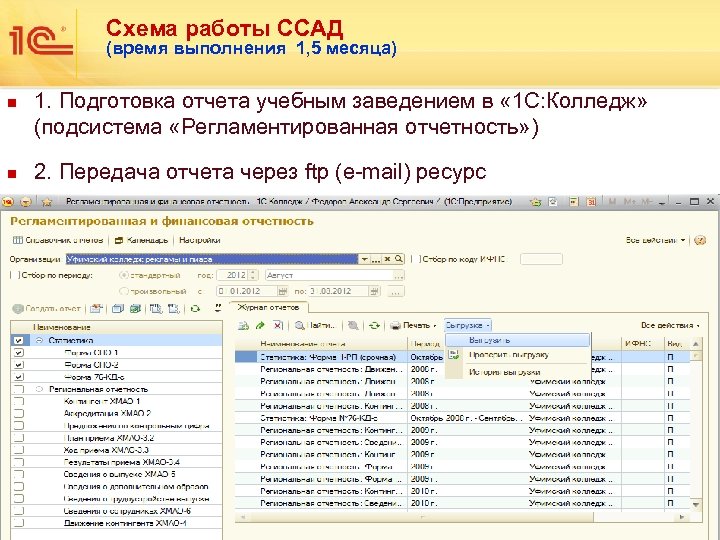Click the M+ memory button in title bar
This screenshot has width=720, height=540.
coord(630,201)
